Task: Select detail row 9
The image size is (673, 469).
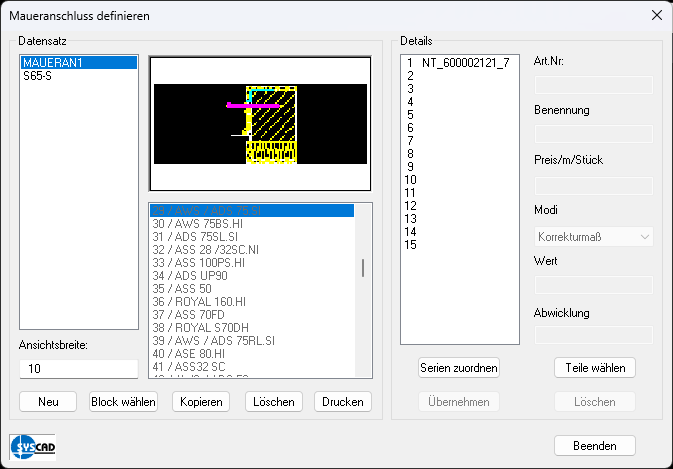Action: pyautogui.click(x=460, y=166)
